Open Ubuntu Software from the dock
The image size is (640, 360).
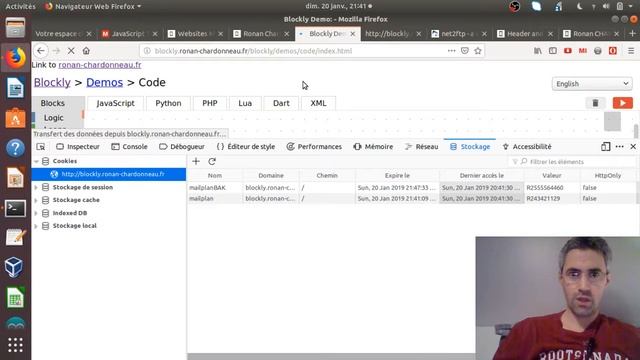(16, 118)
